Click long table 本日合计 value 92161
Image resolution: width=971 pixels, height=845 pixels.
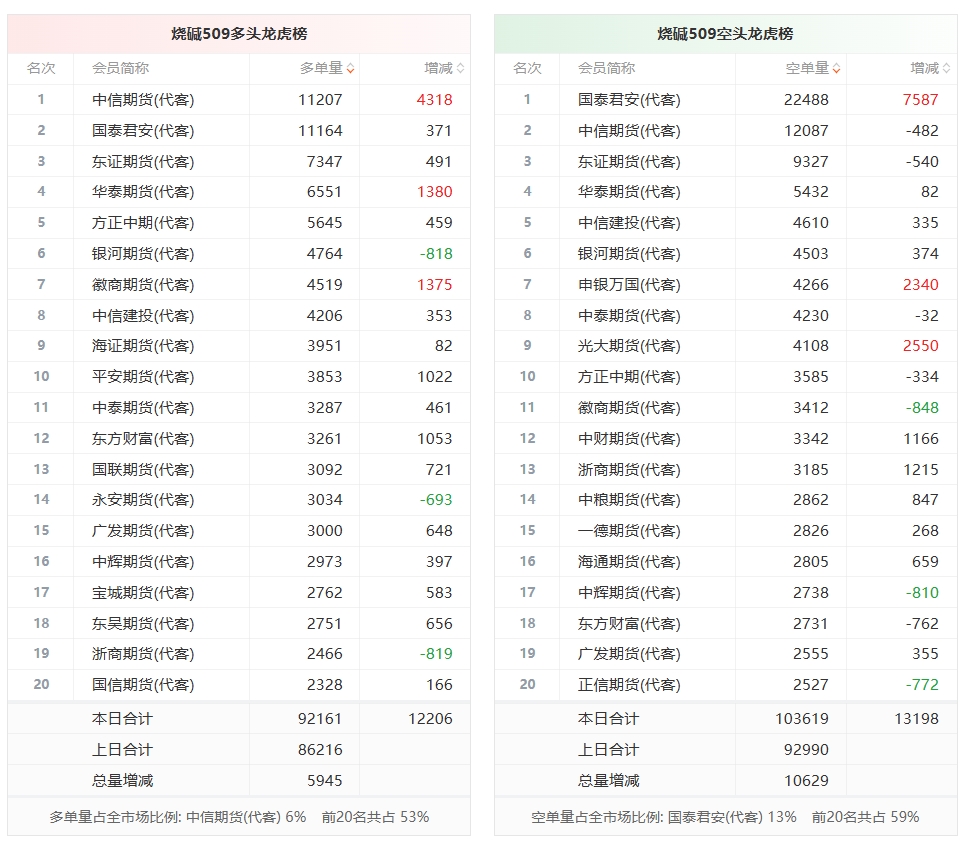click(320, 719)
